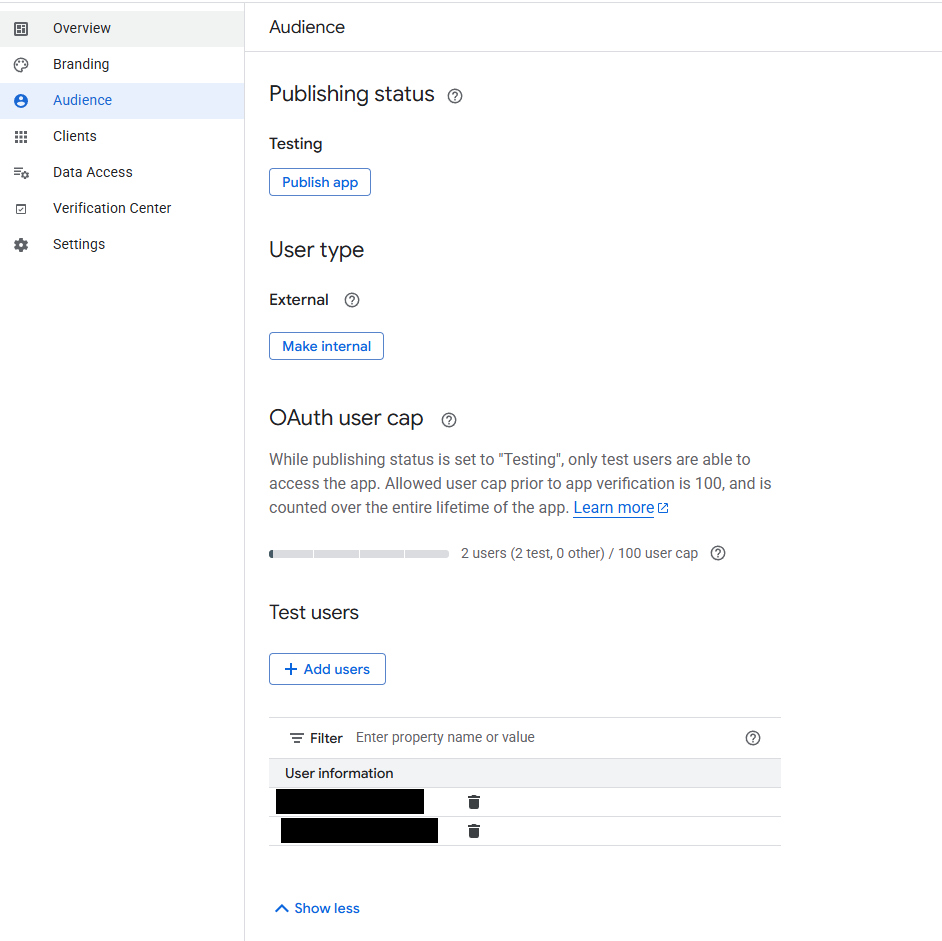Delete the first test user
The image size is (942, 941).
[474, 802]
